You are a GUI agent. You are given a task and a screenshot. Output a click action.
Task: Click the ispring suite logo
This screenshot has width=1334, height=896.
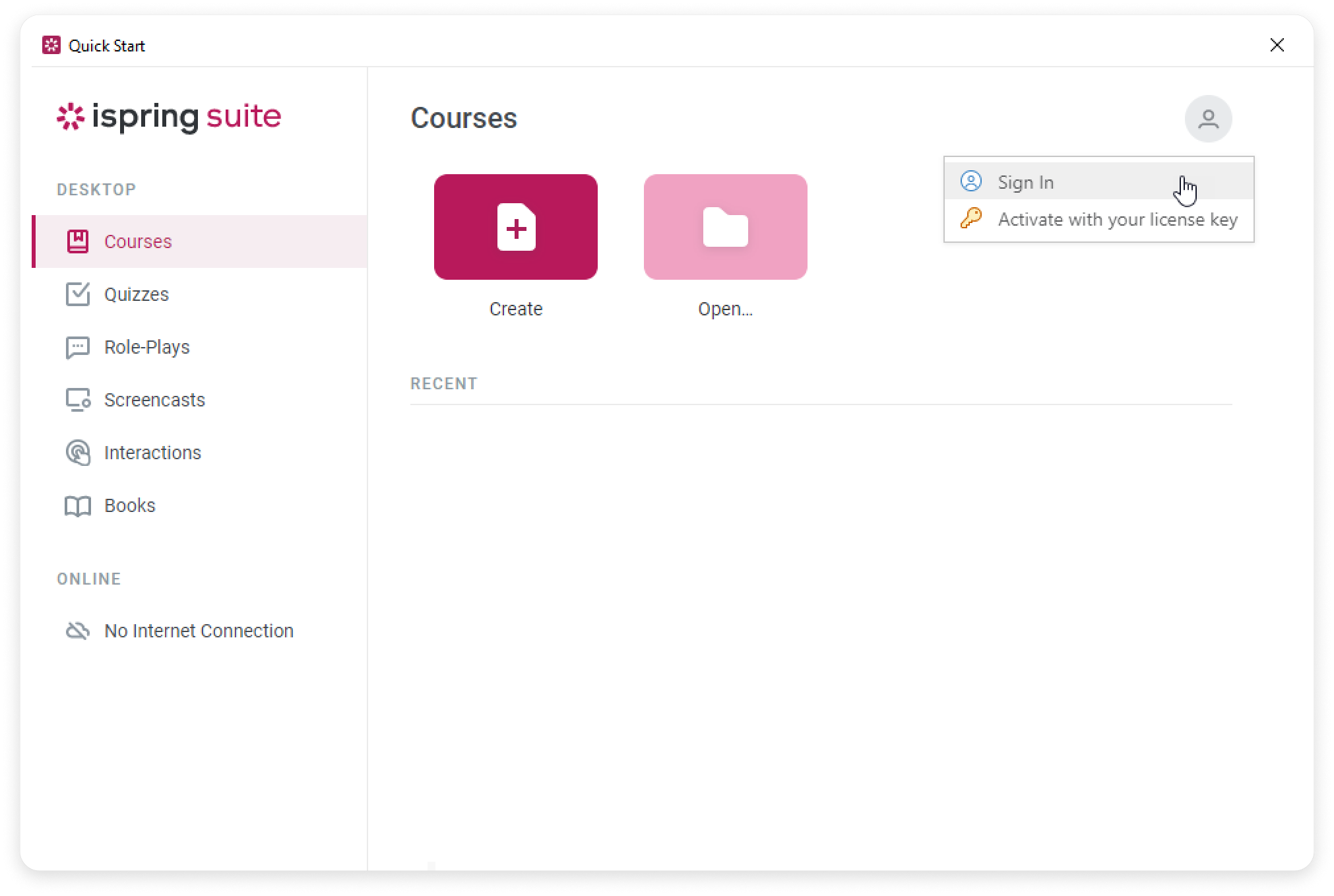coord(169,117)
